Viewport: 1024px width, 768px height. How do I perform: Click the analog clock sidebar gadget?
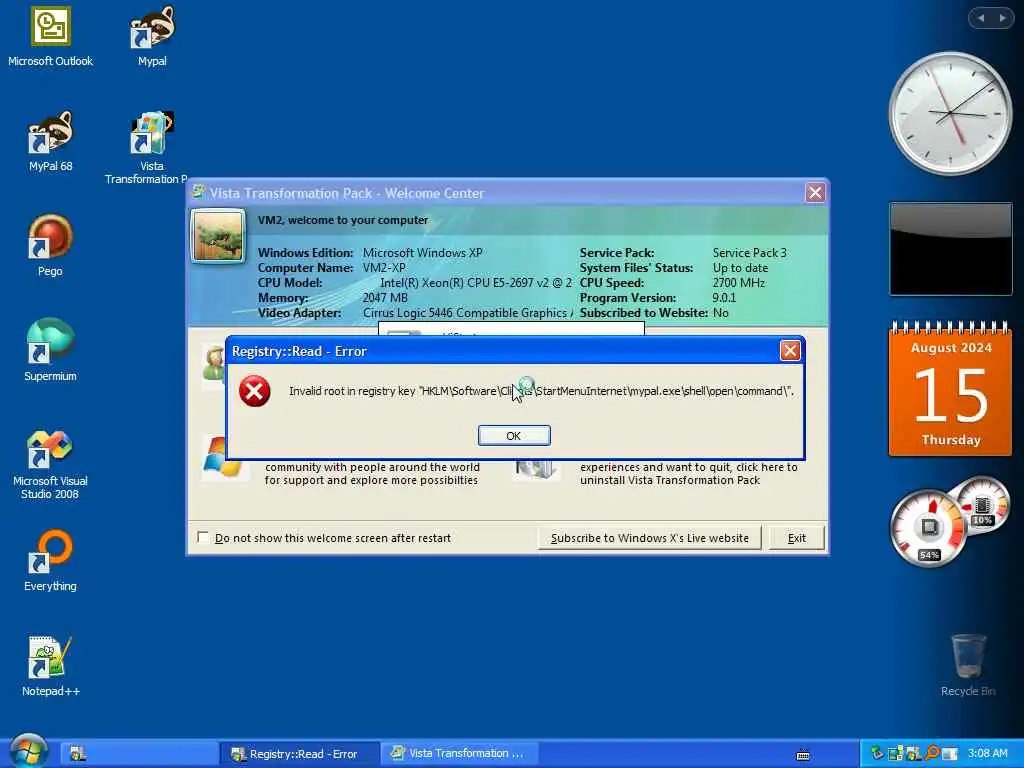950,114
